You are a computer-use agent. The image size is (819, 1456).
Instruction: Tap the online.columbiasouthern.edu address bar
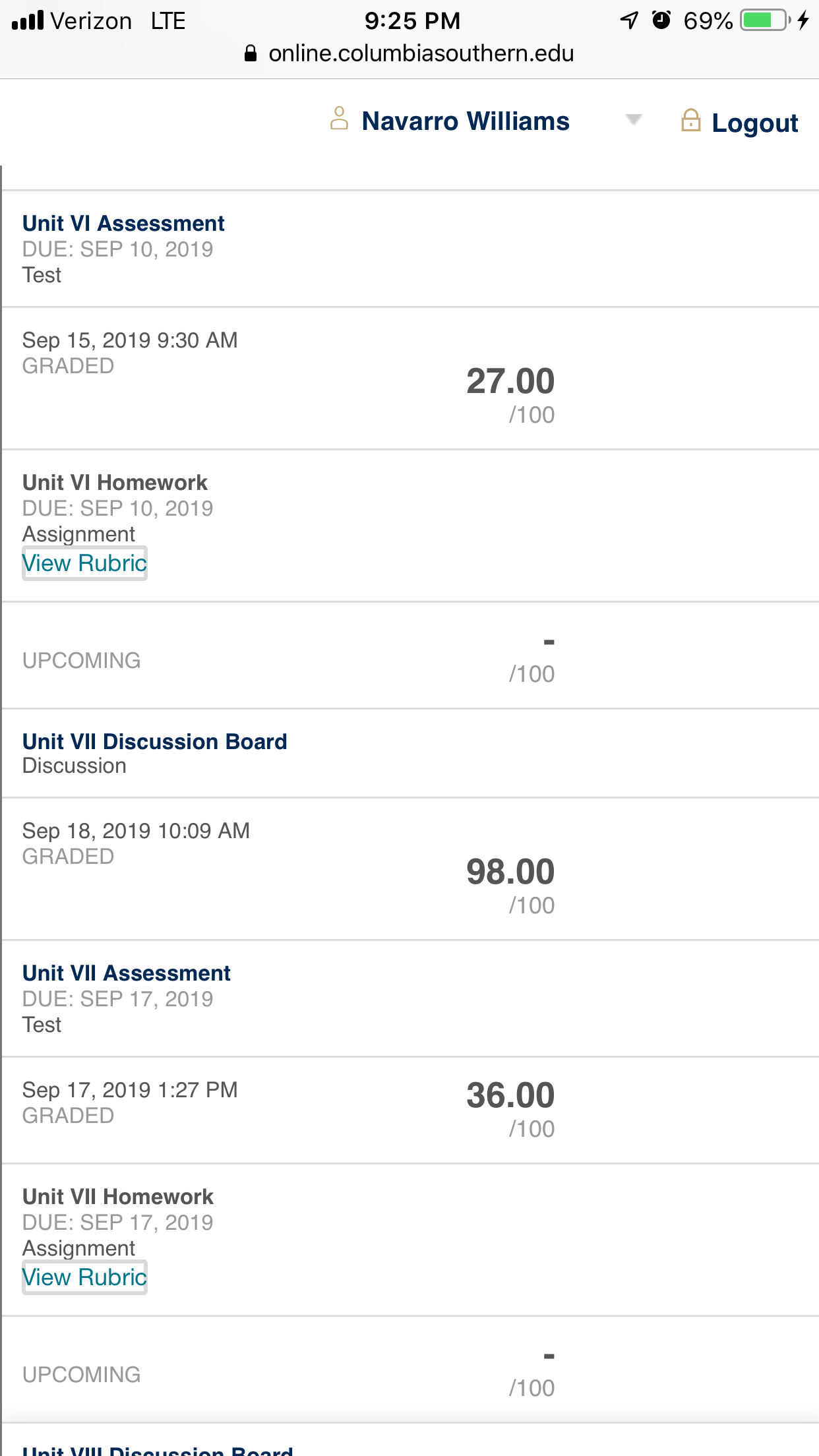tap(409, 53)
